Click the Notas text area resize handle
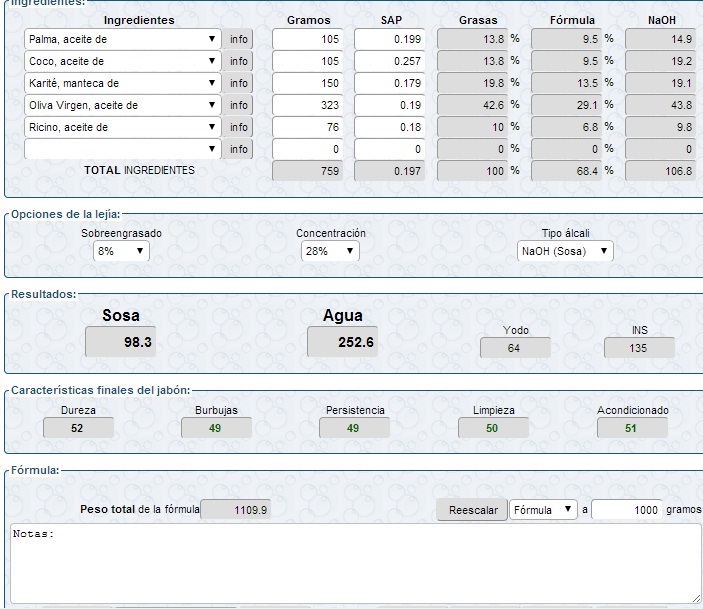 [x=696, y=599]
